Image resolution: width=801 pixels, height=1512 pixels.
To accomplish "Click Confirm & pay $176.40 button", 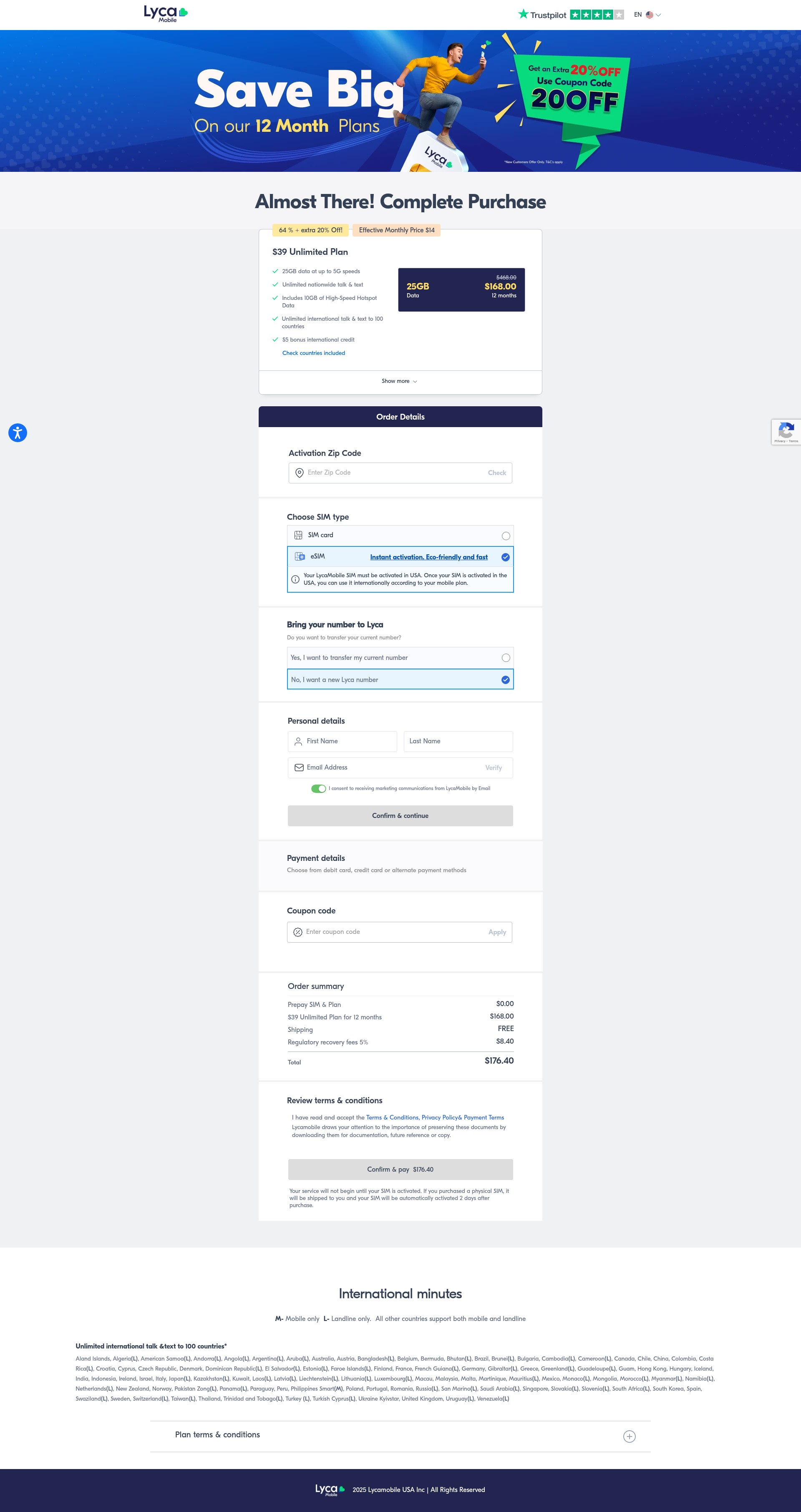I will [x=400, y=1169].
